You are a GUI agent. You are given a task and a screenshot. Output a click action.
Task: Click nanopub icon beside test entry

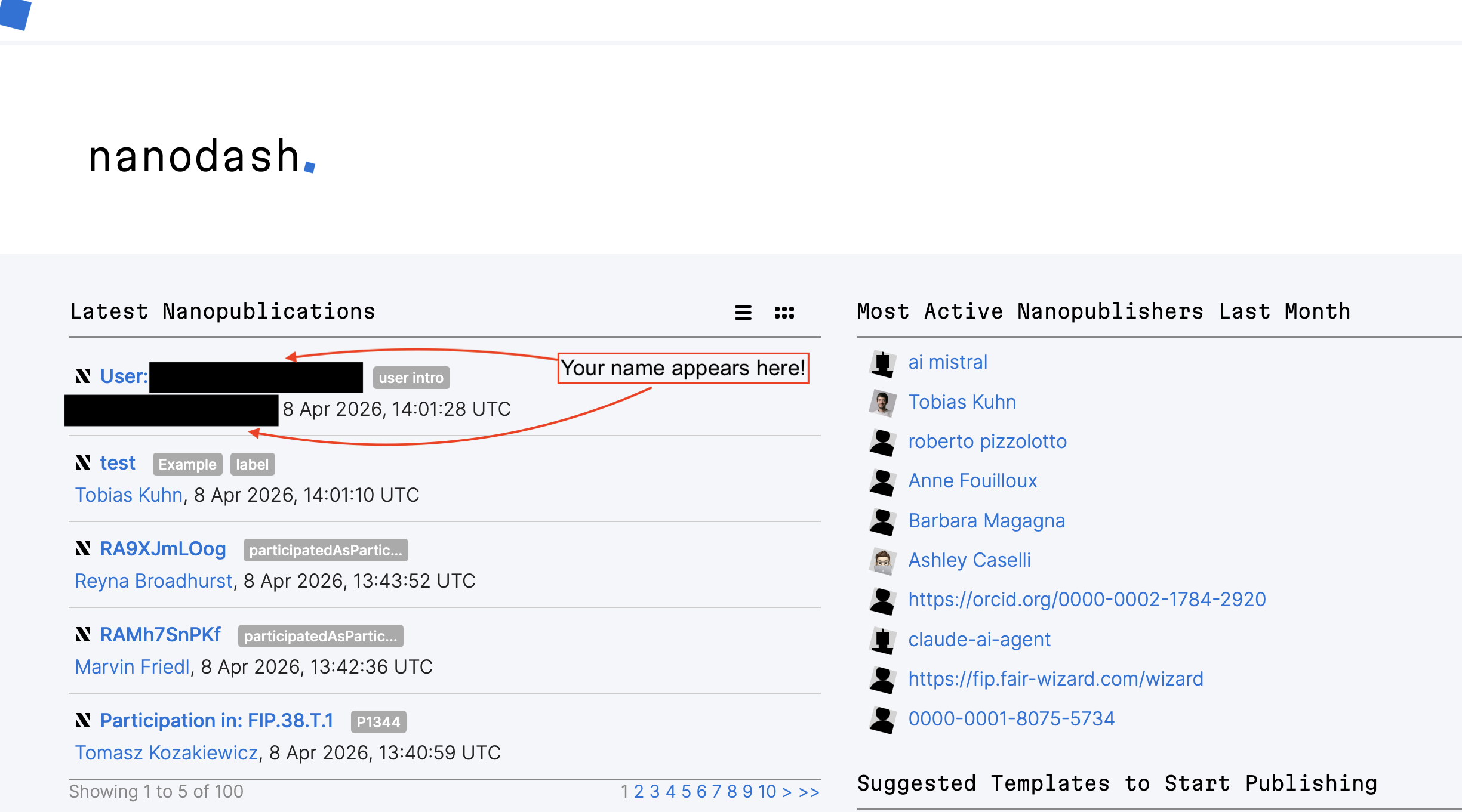83,463
